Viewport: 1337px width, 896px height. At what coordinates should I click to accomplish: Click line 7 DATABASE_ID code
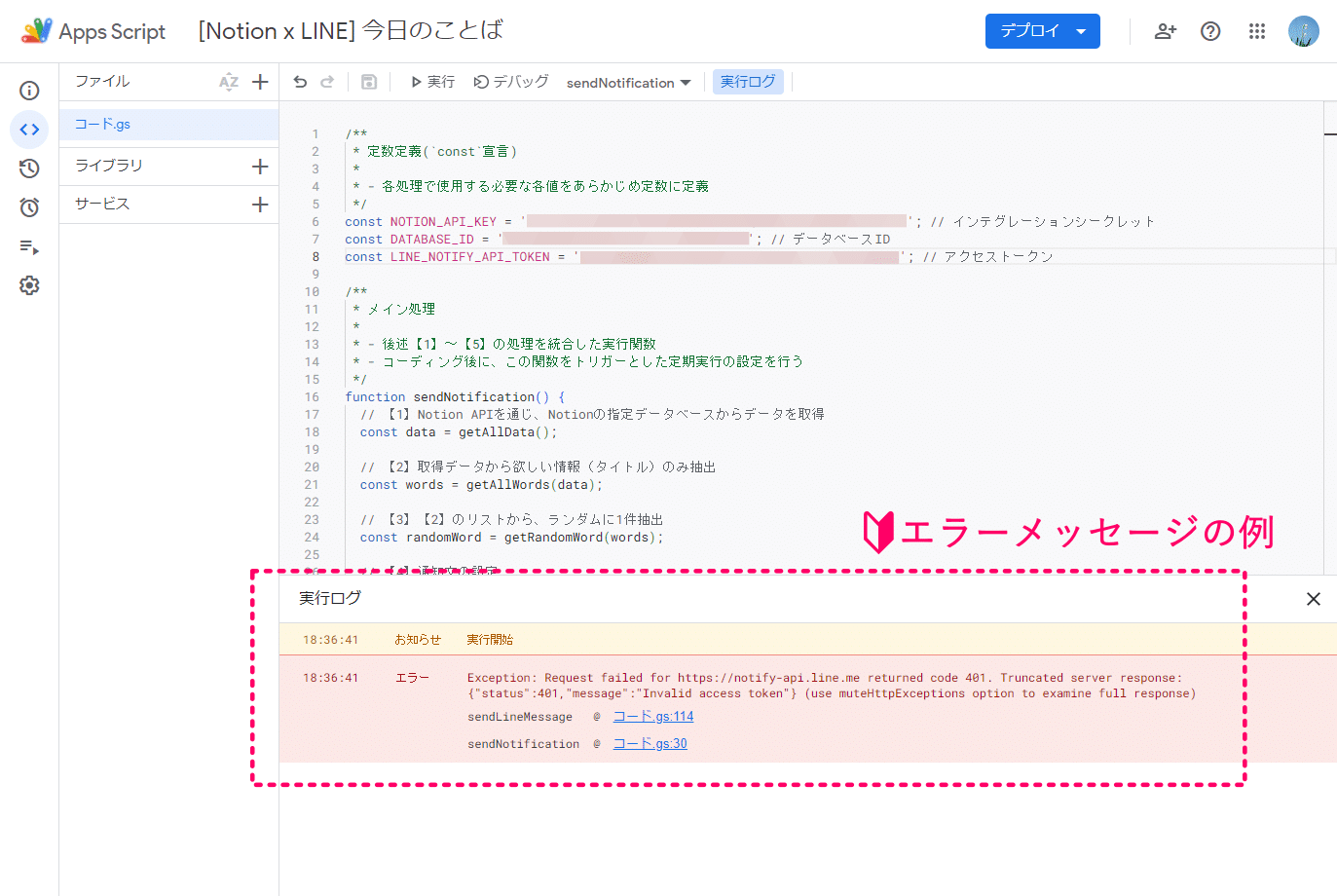(x=617, y=240)
